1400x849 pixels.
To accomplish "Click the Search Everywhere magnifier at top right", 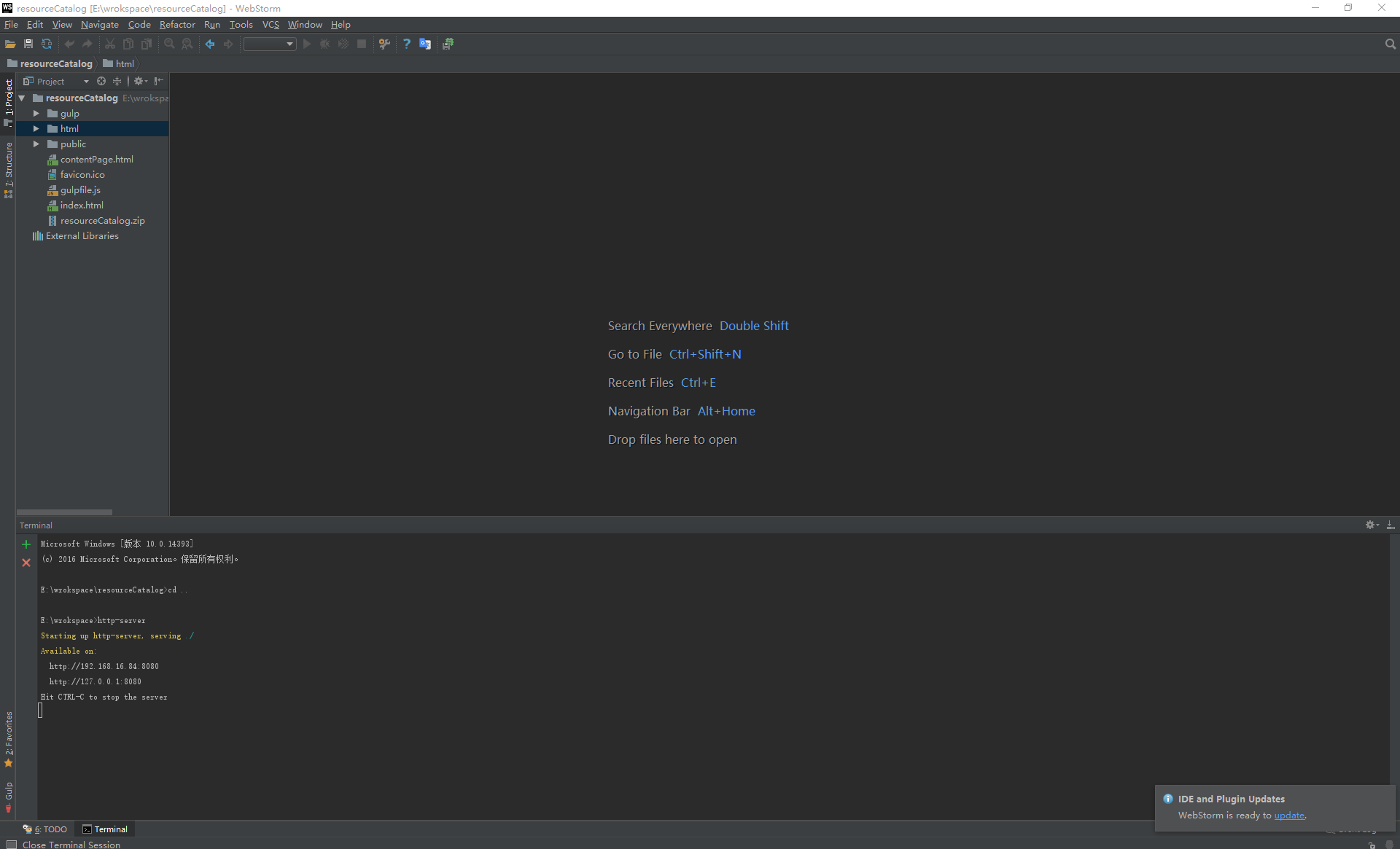I will pyautogui.click(x=1390, y=44).
